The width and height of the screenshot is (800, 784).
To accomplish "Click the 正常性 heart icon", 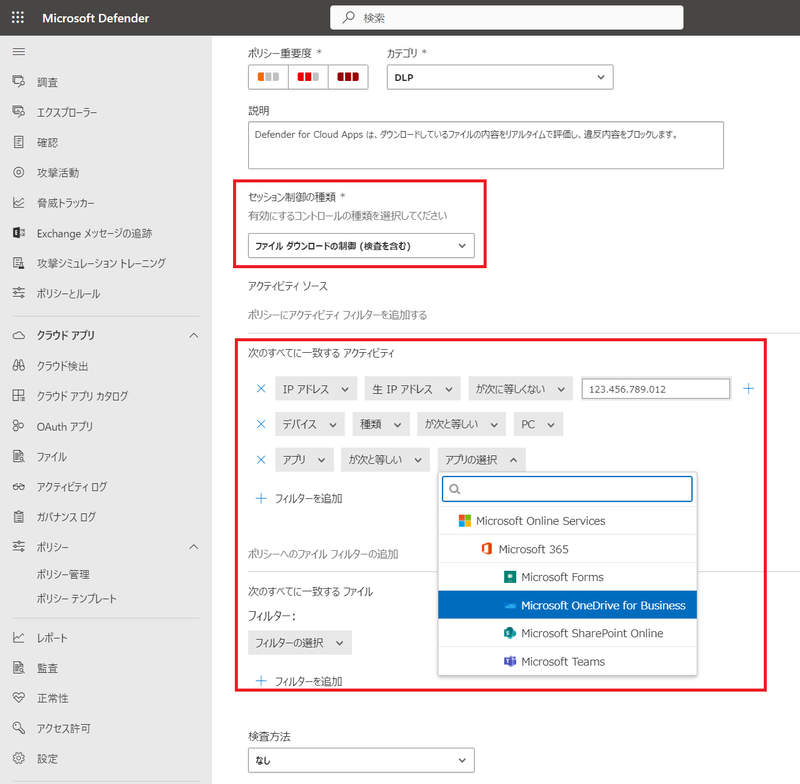I will point(19,698).
